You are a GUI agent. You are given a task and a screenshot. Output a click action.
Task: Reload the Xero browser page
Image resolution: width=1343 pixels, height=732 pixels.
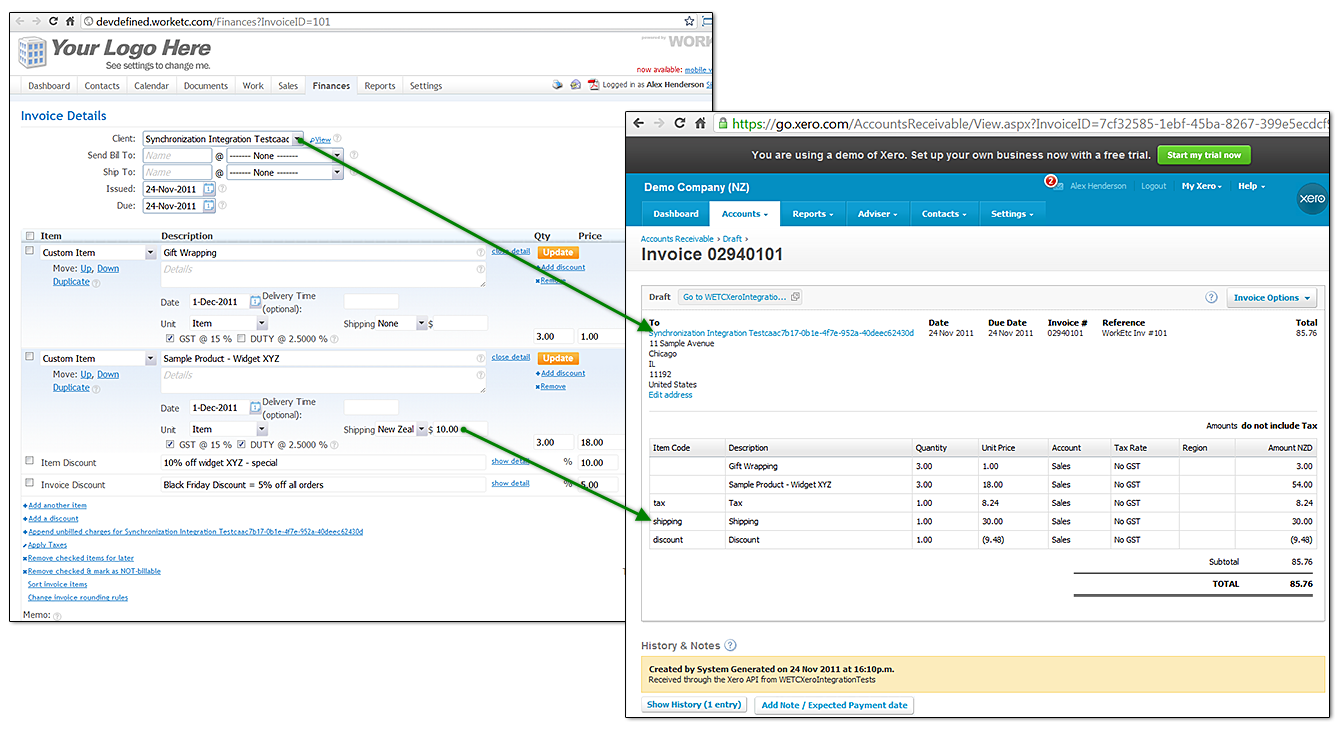680,124
